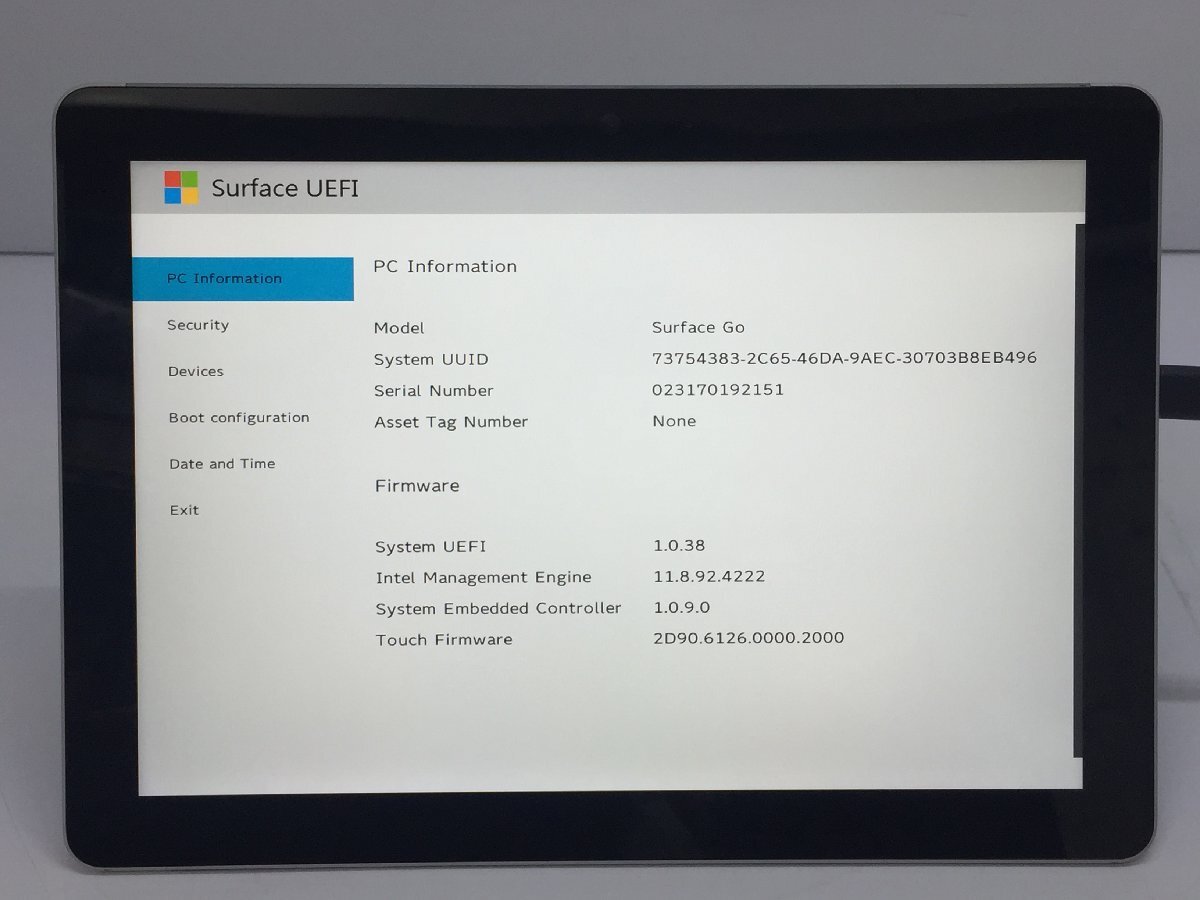The width and height of the screenshot is (1200, 900).
Task: Click the PC Information heading
Action: (445, 266)
